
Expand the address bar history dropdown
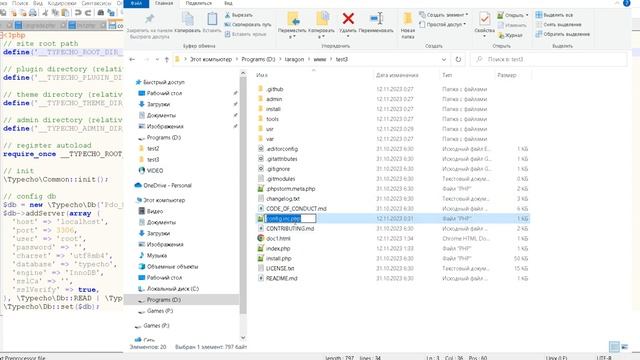[444, 60]
